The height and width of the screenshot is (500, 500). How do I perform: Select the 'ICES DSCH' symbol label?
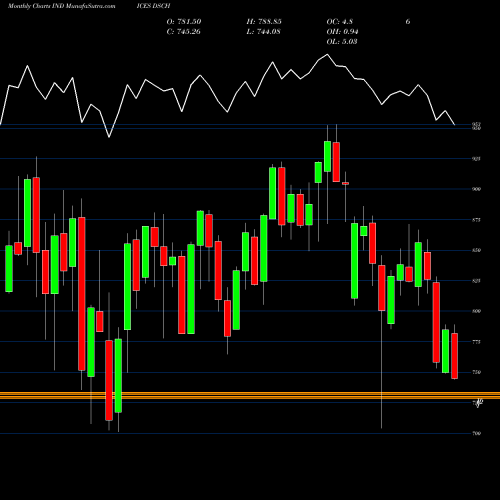pyautogui.click(x=153, y=6)
